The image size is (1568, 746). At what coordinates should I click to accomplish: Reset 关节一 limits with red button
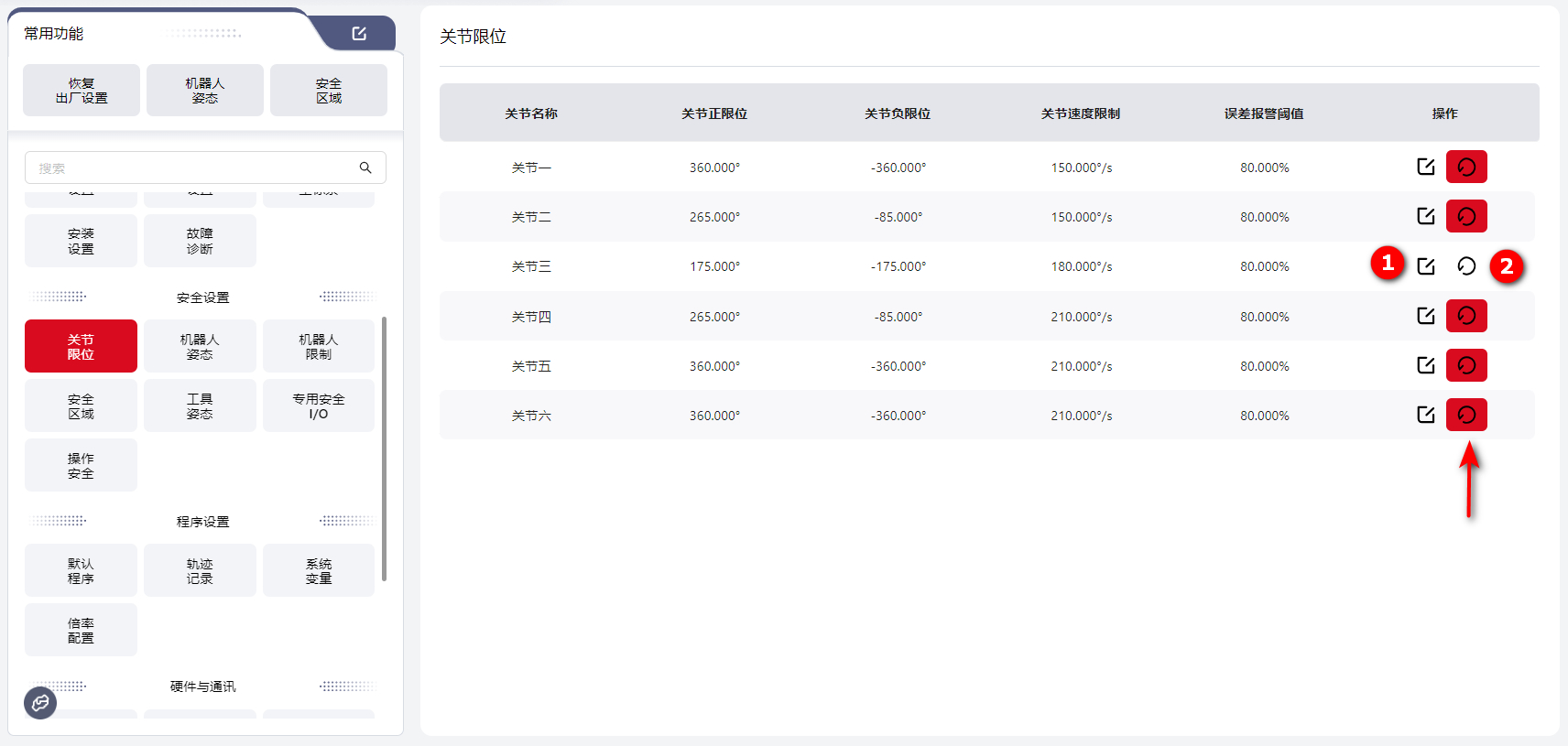tap(1465, 167)
